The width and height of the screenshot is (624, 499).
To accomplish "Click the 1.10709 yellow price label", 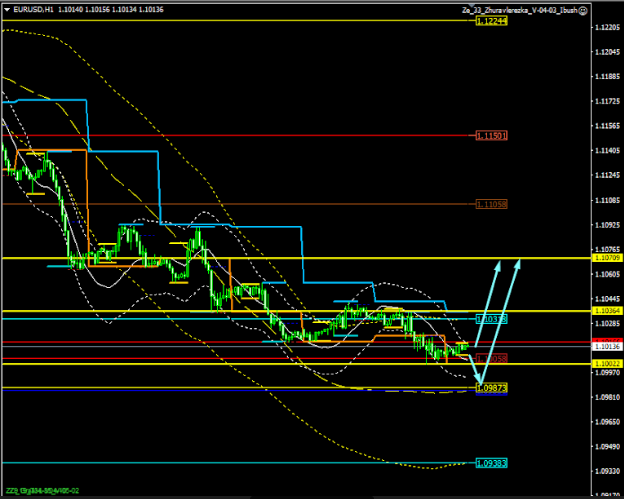I will pyautogui.click(x=605, y=258).
